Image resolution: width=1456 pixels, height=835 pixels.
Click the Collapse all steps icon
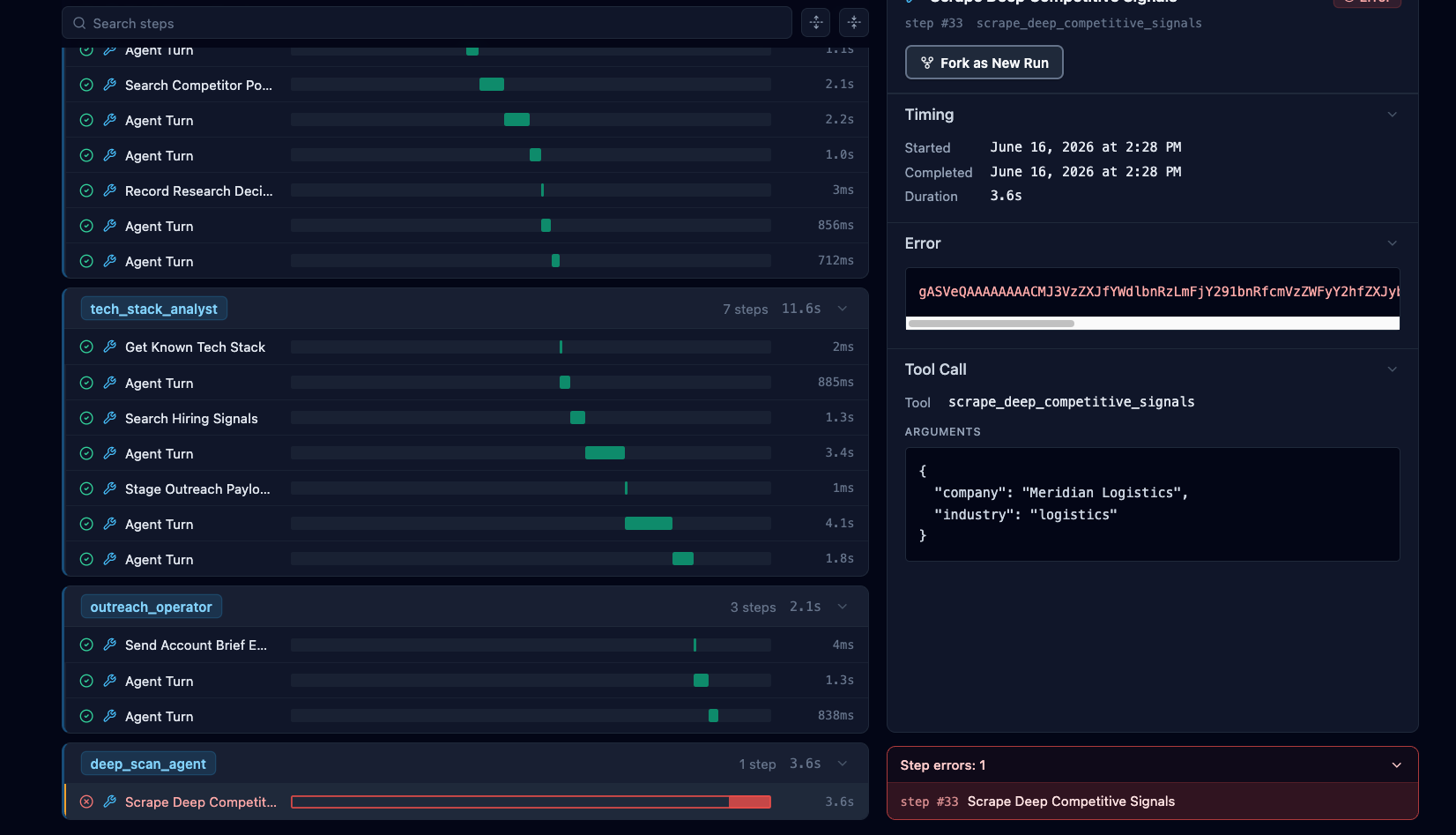click(x=854, y=23)
